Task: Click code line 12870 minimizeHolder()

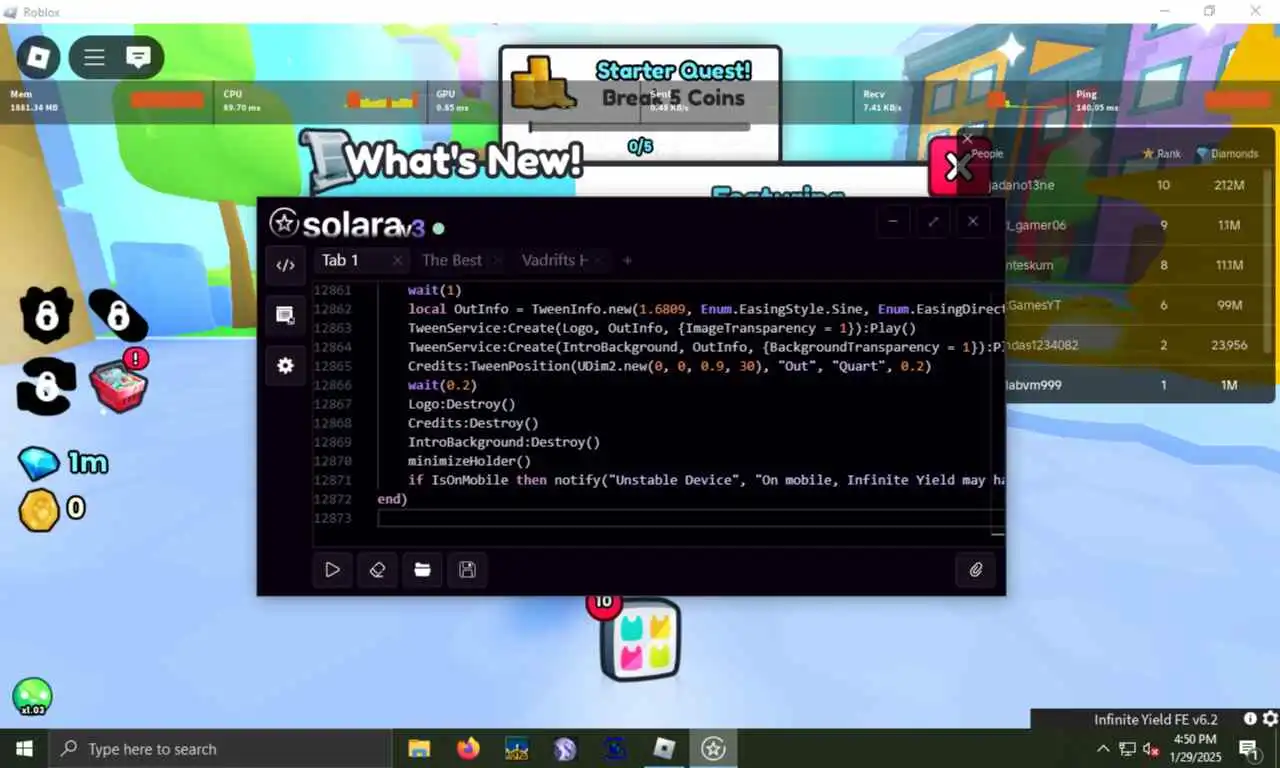Action: coord(469,461)
